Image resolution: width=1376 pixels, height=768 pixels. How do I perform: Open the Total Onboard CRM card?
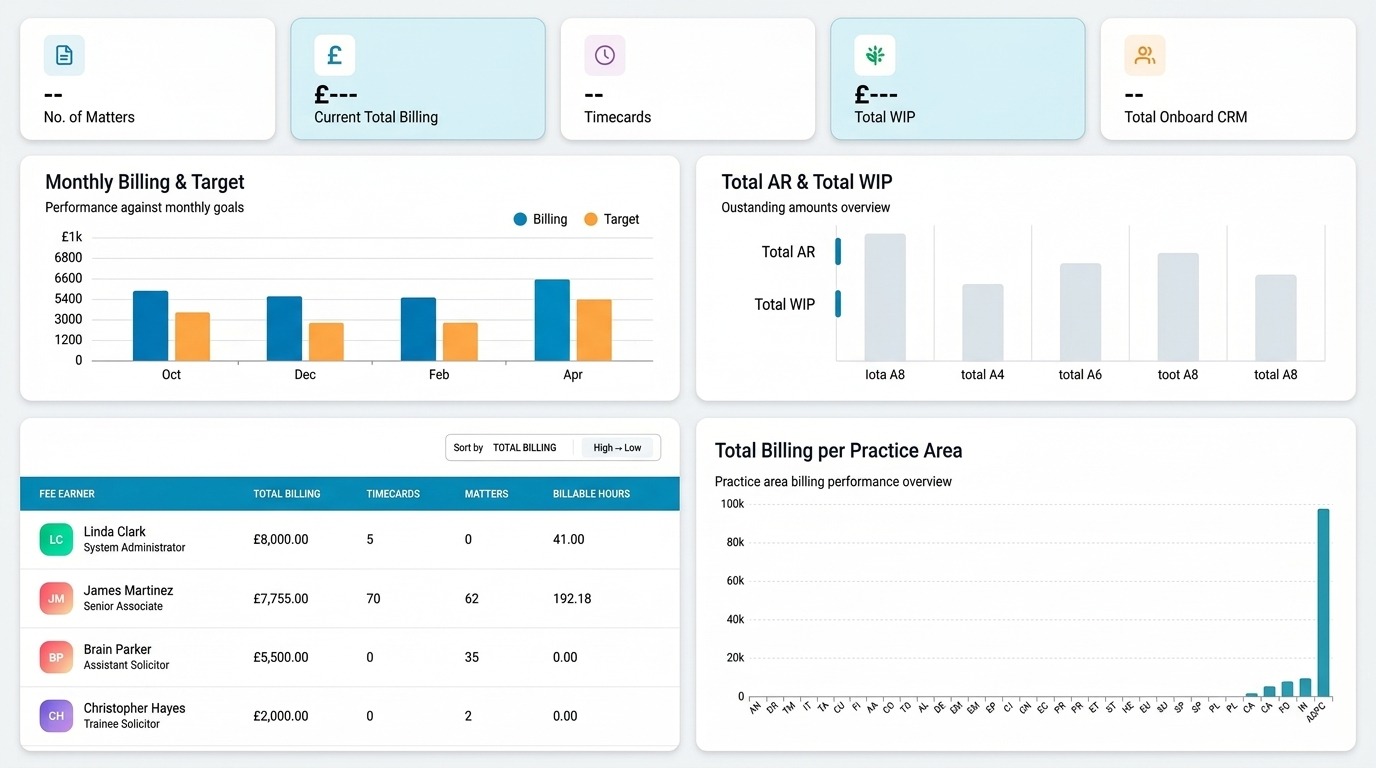coord(1227,79)
